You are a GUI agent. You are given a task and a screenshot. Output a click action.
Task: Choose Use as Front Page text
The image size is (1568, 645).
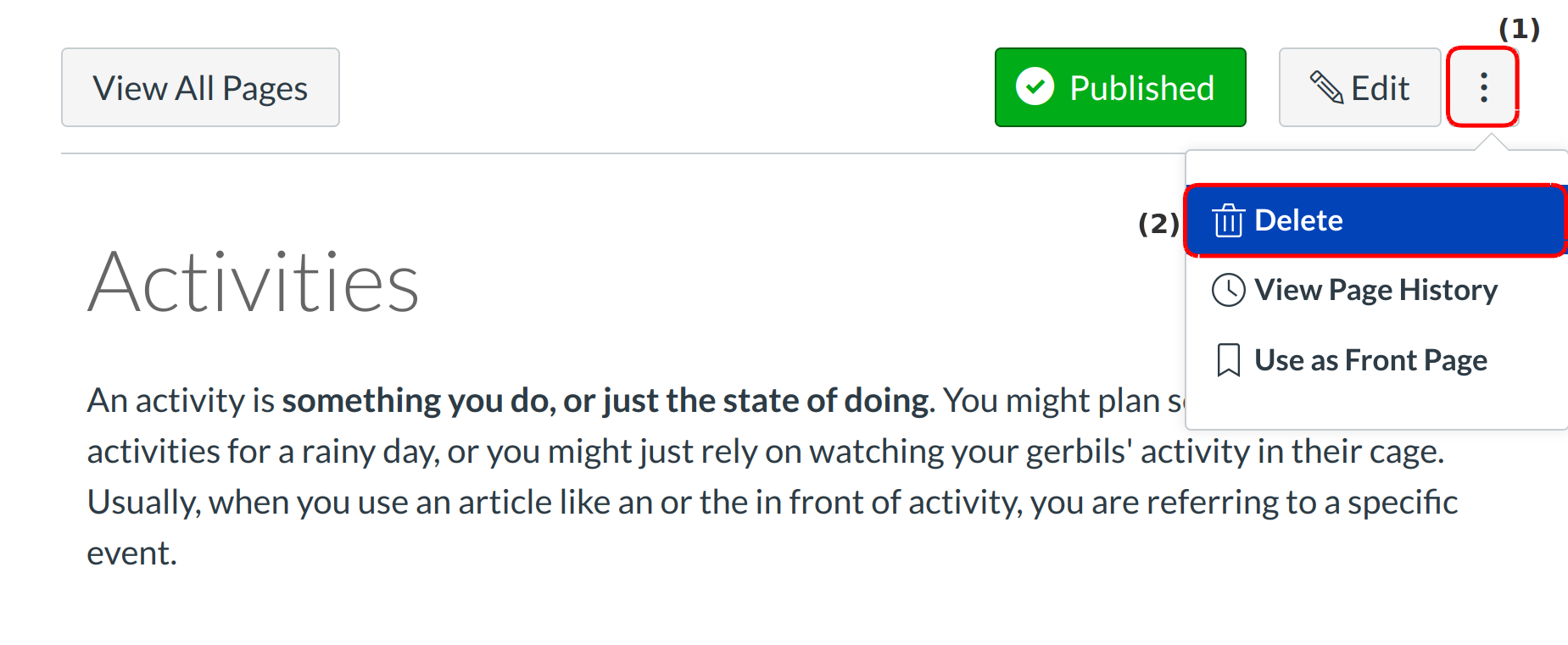point(1370,360)
